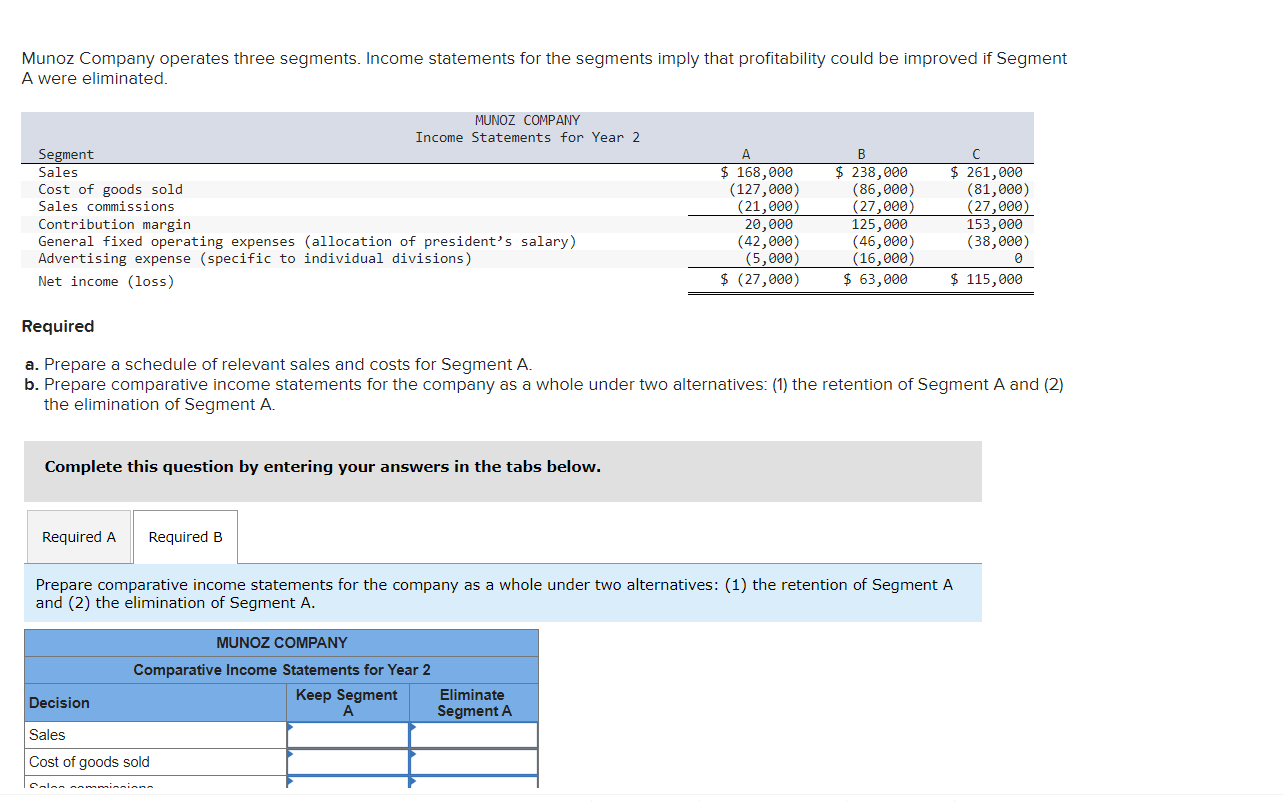Click the Sales input cell under Eliminate Segment A

pyautogui.click(x=474, y=734)
